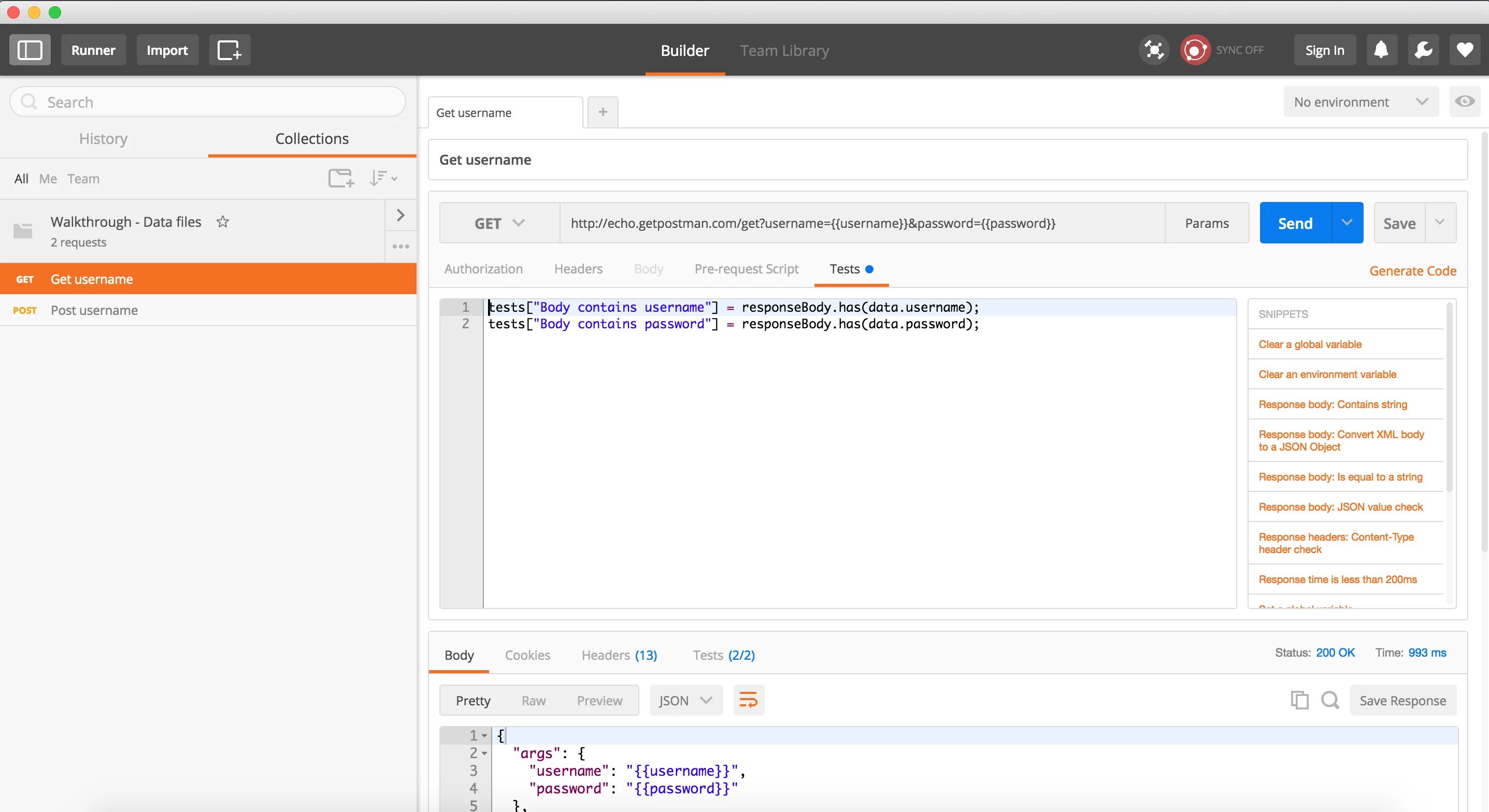Click the Params button next to URL
The height and width of the screenshot is (812, 1489).
[1207, 223]
